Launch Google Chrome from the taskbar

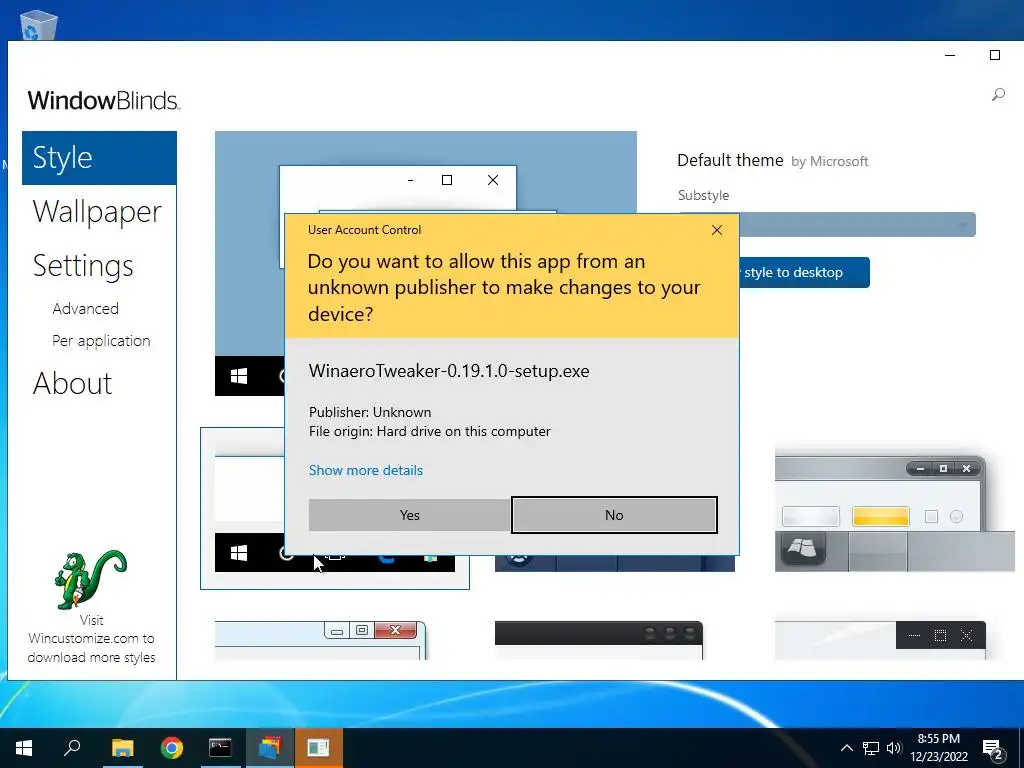[x=172, y=748]
